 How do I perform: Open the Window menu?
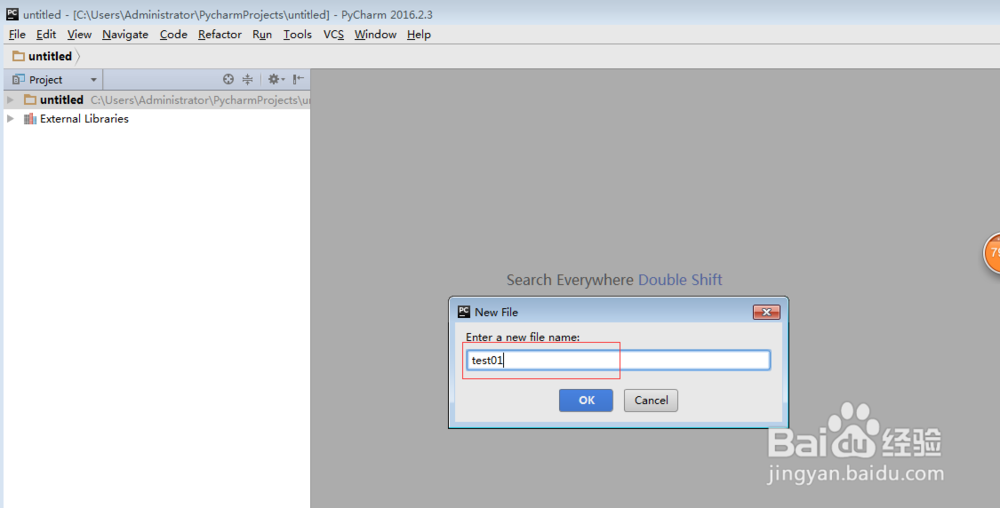click(376, 34)
